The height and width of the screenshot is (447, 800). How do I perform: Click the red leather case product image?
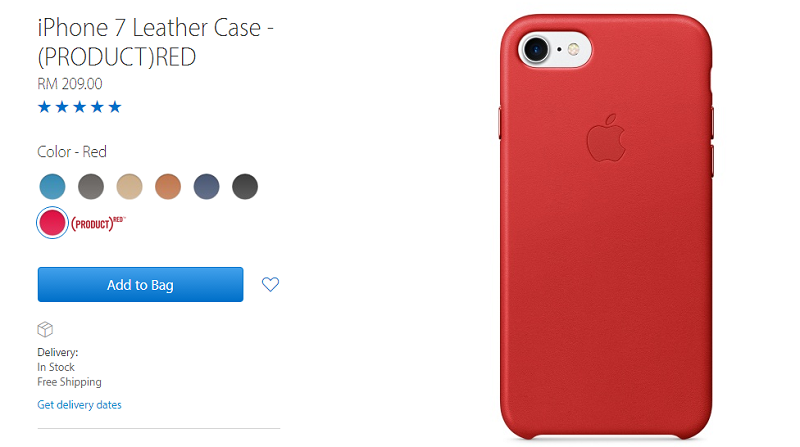606,227
